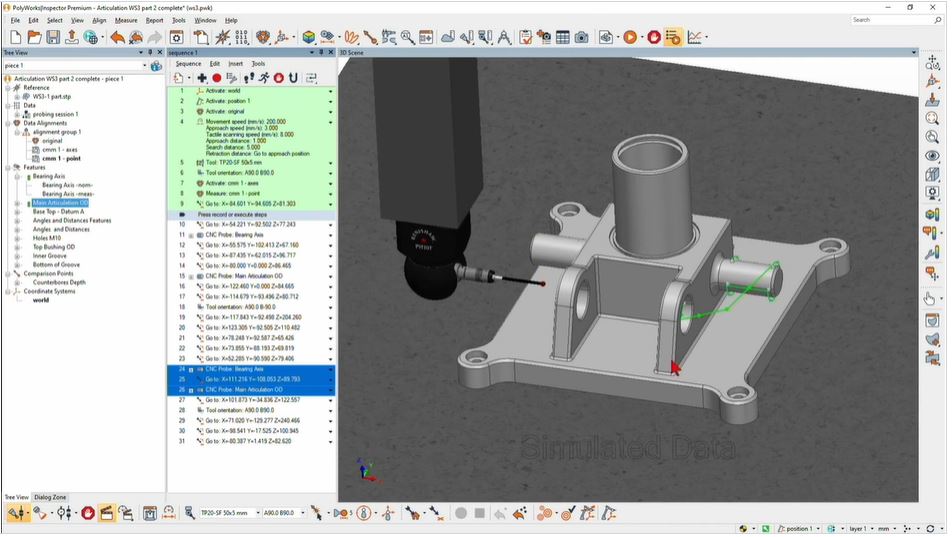Screen dimensions: 952x537
Task: Open the Measure menu
Action: pyautogui.click(x=126, y=20)
